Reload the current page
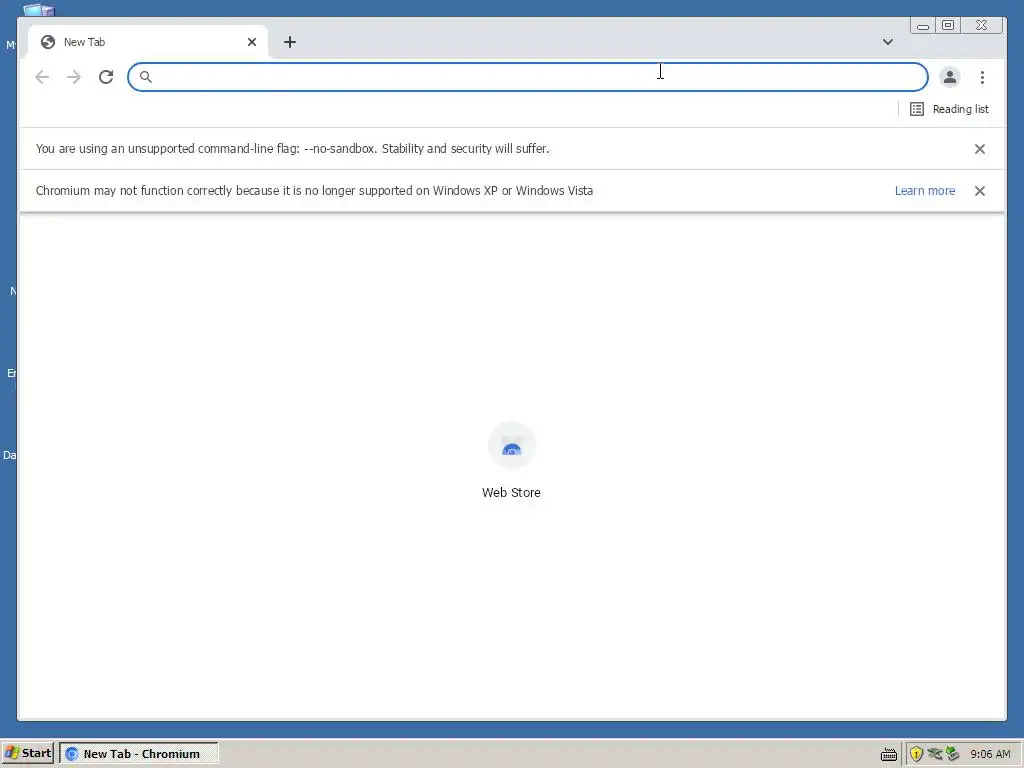The height and width of the screenshot is (768, 1024). [x=106, y=77]
